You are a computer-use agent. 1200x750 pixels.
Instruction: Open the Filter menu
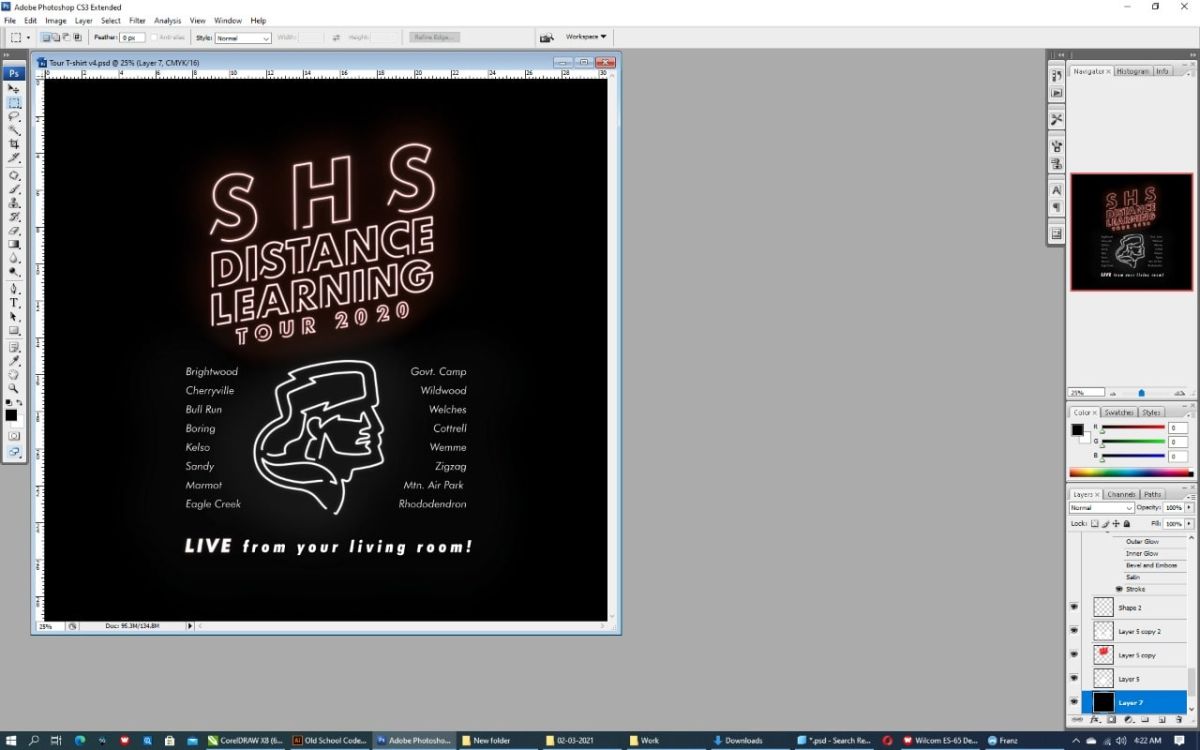(137, 20)
